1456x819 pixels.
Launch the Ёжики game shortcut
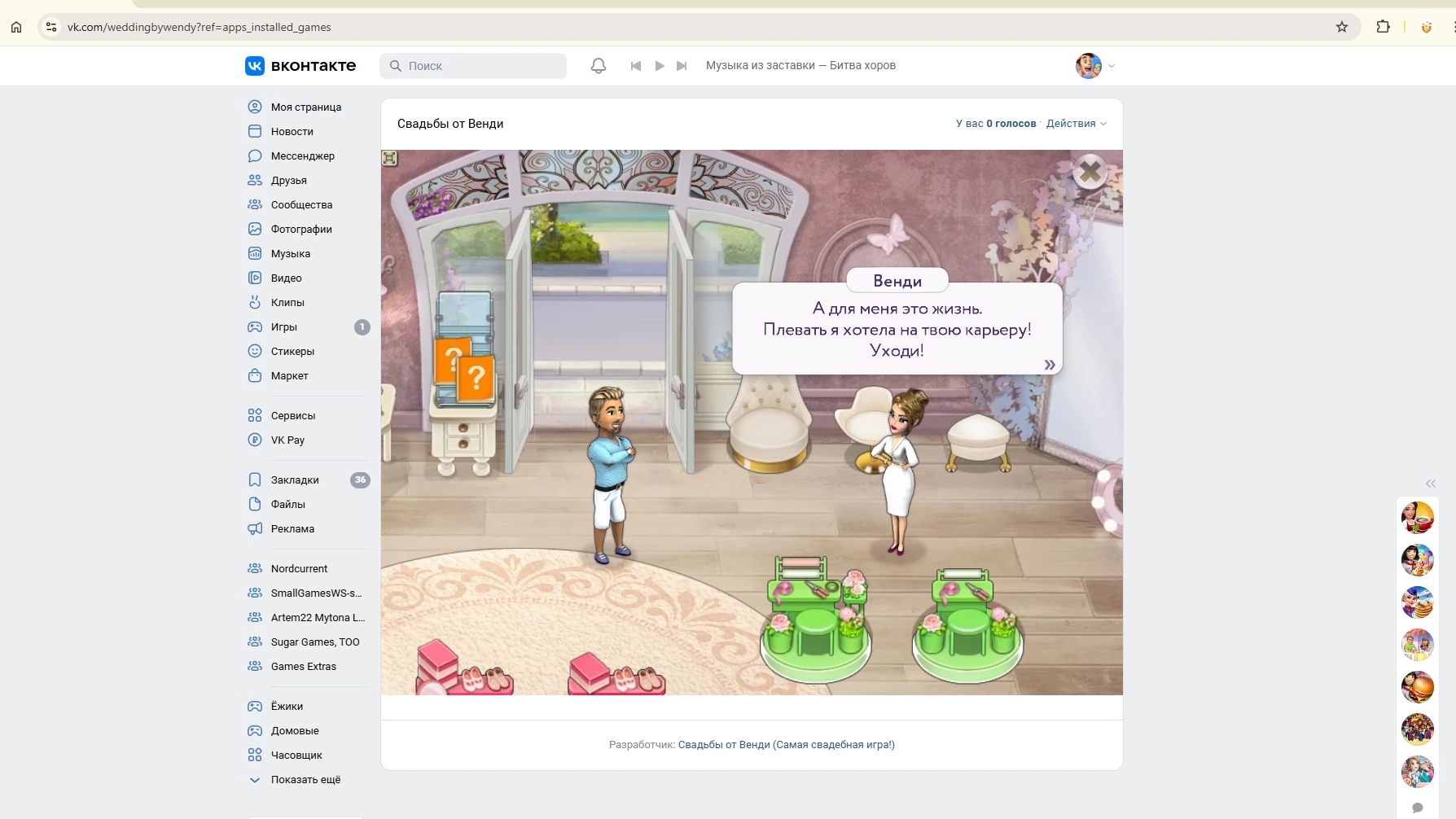pyautogui.click(x=287, y=706)
